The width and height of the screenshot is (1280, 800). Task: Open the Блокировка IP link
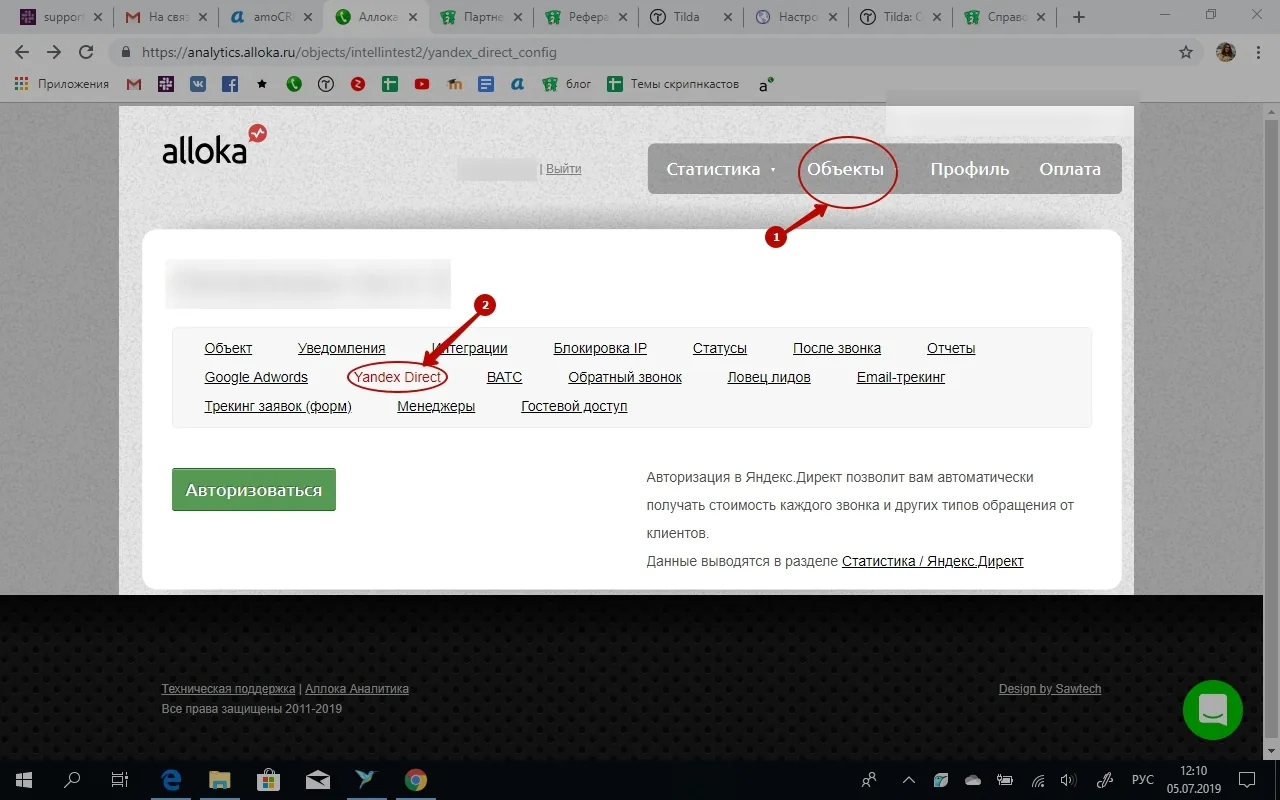click(600, 348)
